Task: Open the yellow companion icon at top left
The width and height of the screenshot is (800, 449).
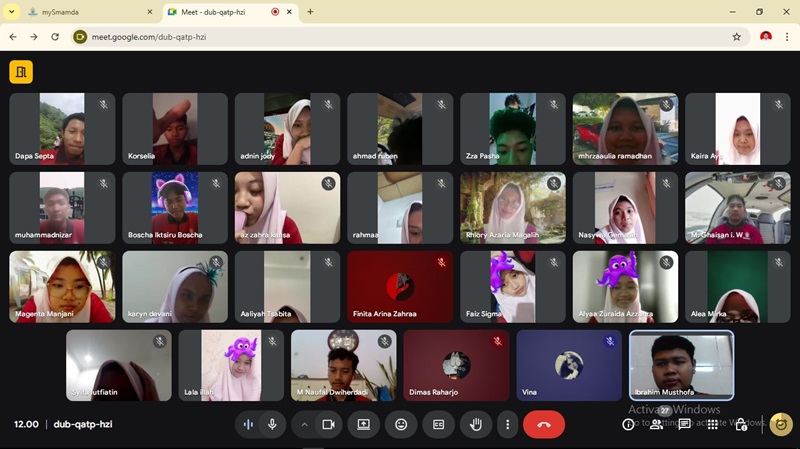Action: point(20,71)
